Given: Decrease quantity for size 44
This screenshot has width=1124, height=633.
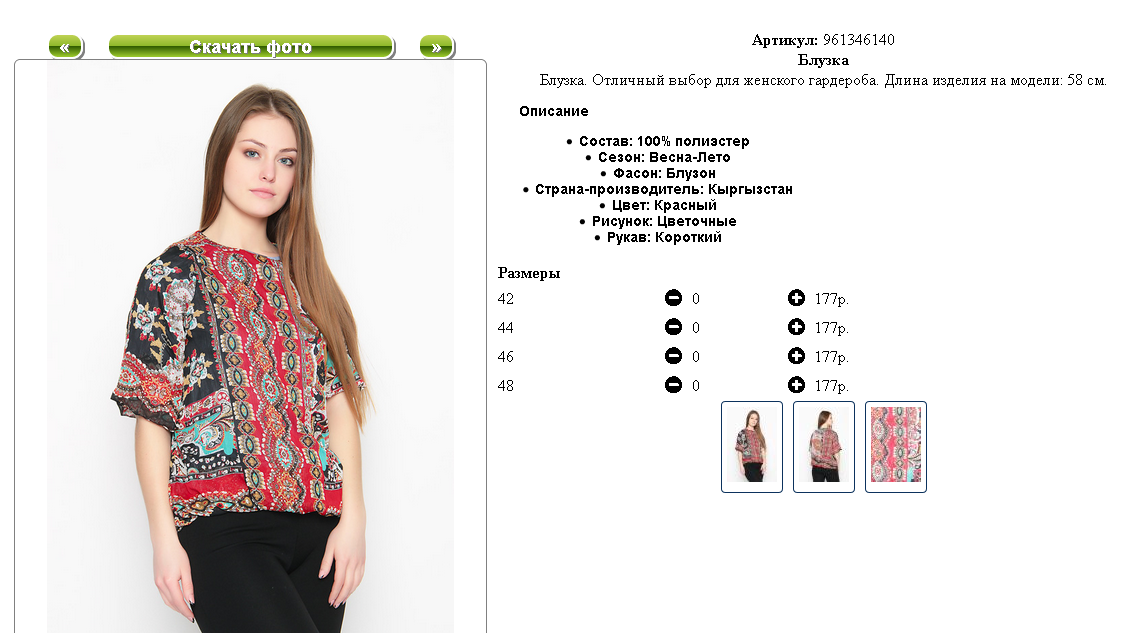Looking at the screenshot, I should (673, 327).
